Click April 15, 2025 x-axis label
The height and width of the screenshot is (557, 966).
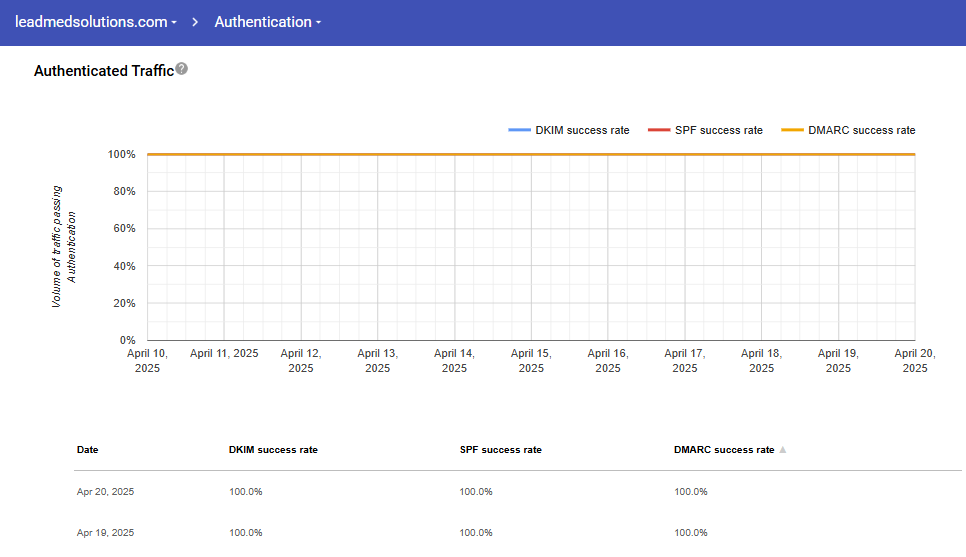pos(531,360)
